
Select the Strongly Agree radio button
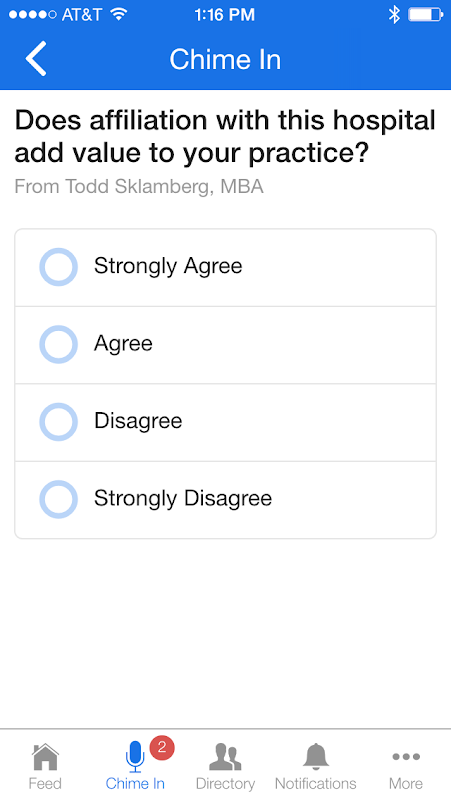coord(59,267)
